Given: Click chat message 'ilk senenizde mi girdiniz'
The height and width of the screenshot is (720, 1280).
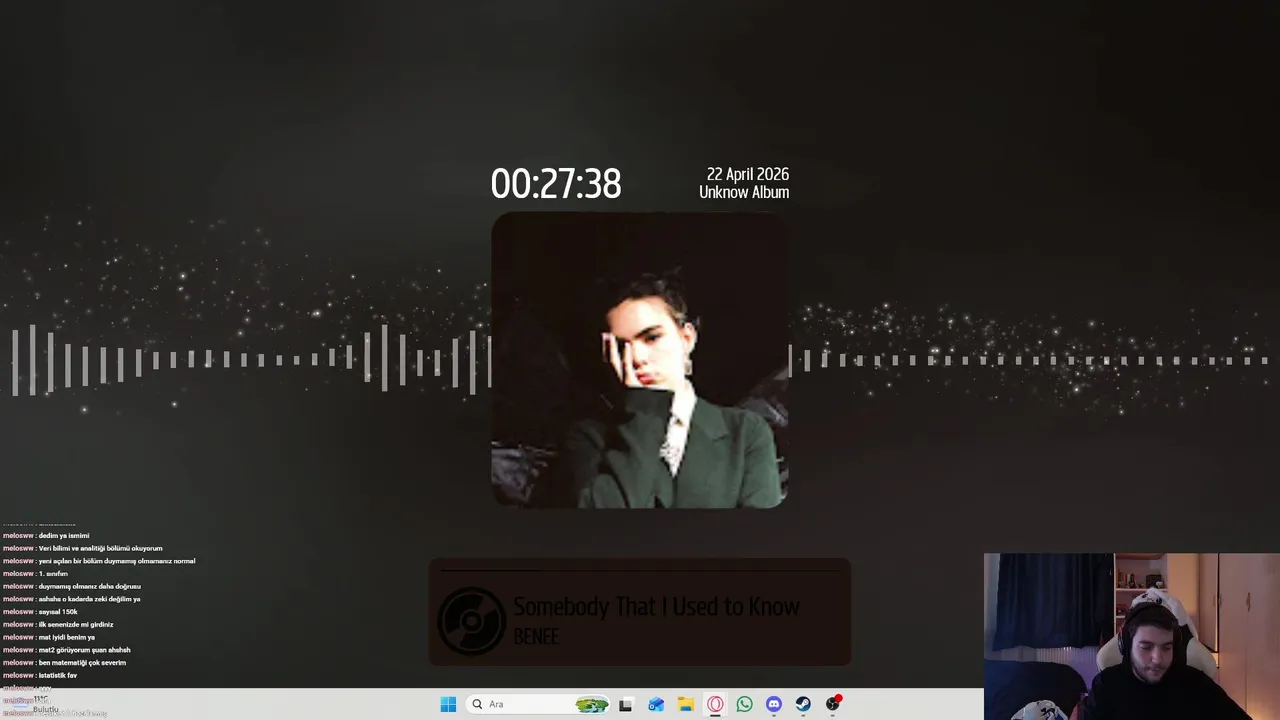Looking at the screenshot, I should tap(76, 624).
